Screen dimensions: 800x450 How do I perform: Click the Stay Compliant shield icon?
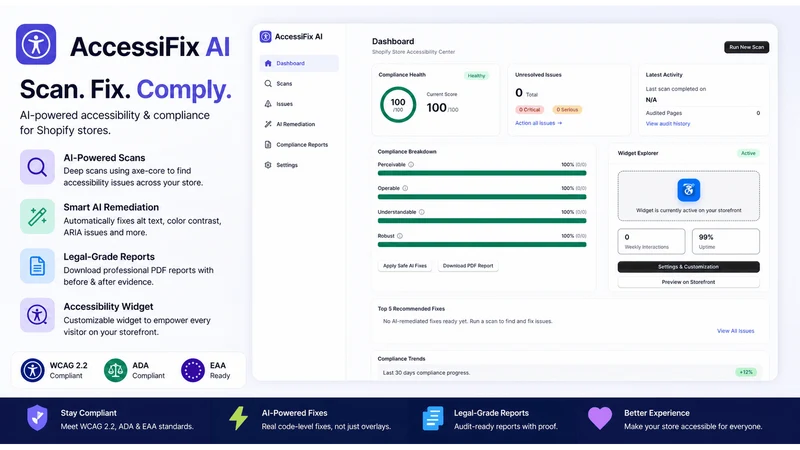(x=37, y=418)
